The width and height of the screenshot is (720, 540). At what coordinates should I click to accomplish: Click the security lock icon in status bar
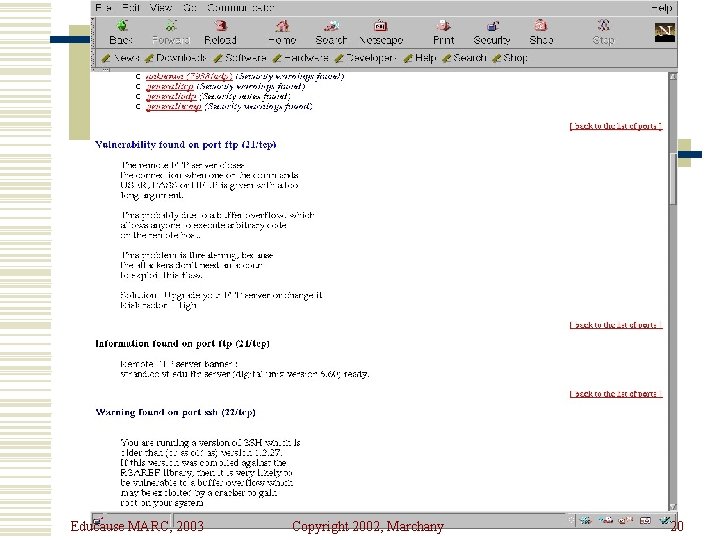(99, 519)
